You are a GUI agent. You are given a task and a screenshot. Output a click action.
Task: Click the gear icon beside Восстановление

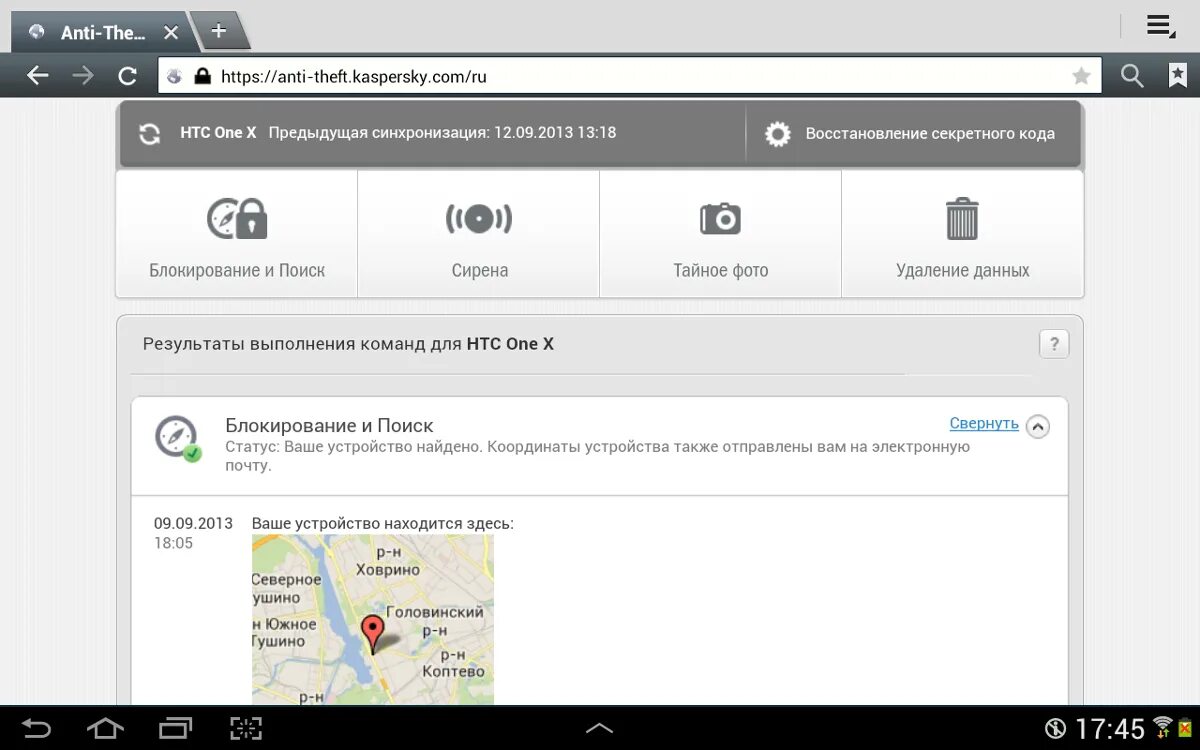pyautogui.click(x=778, y=134)
